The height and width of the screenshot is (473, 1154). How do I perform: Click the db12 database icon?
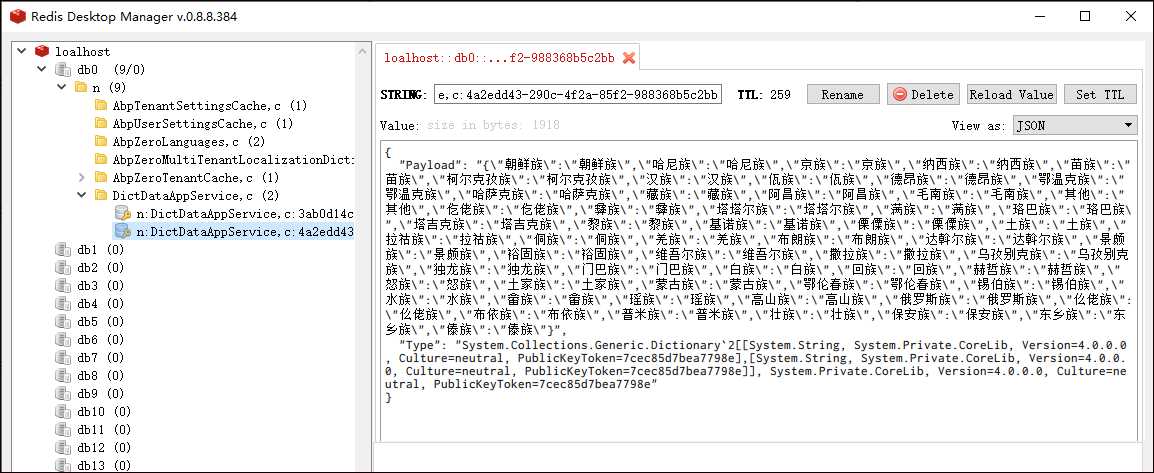63,448
